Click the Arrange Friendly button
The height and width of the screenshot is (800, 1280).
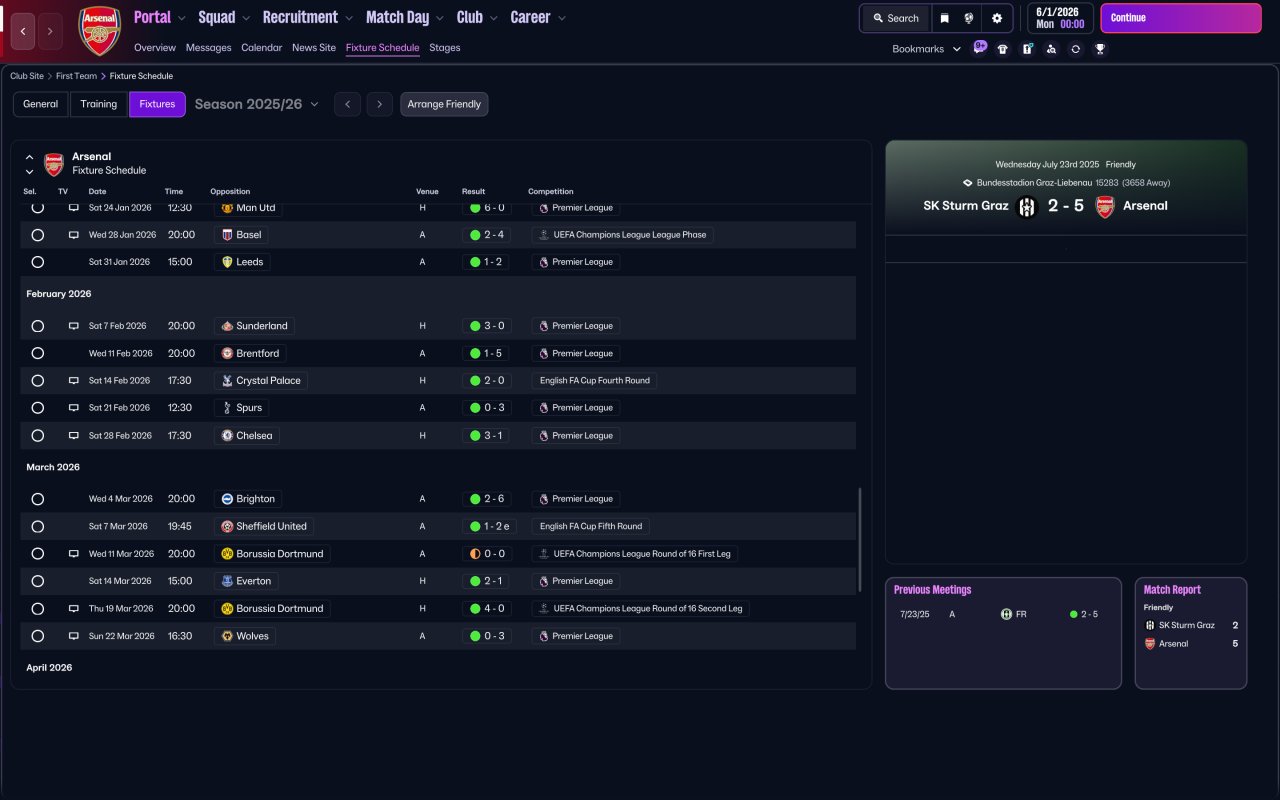coord(444,104)
